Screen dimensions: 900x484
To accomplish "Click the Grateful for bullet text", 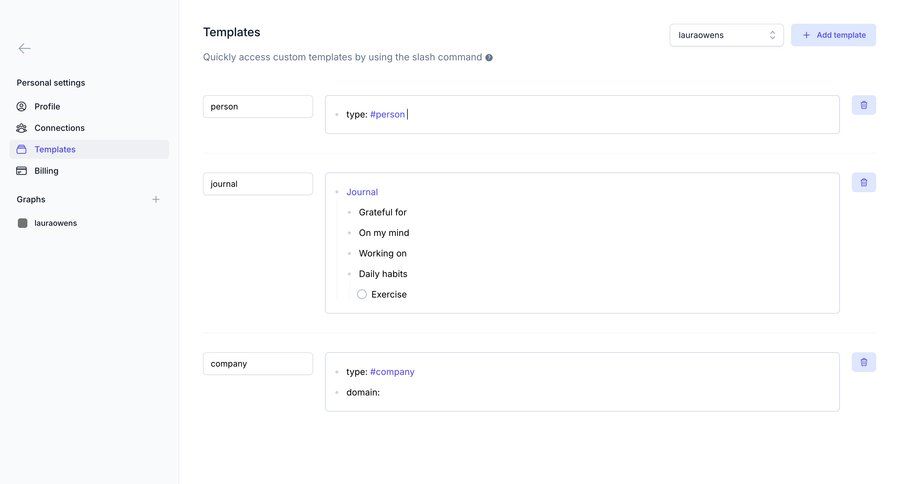I will click(x=382, y=212).
